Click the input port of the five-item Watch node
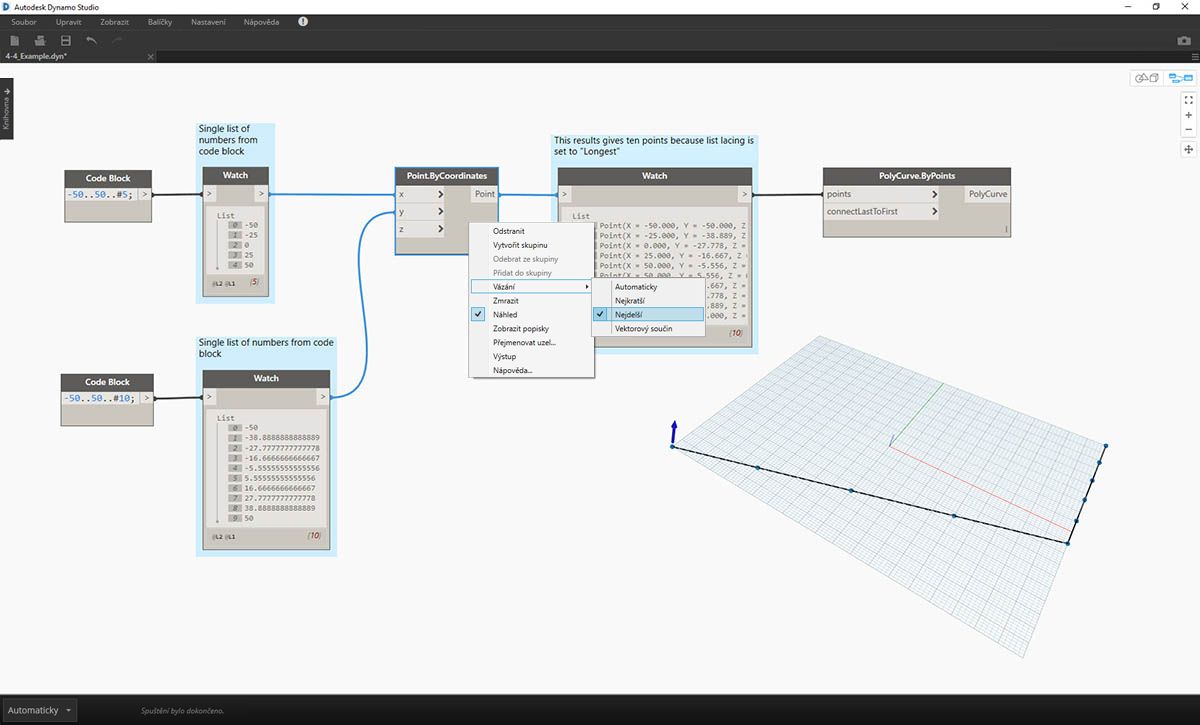1200x725 pixels. (x=210, y=195)
